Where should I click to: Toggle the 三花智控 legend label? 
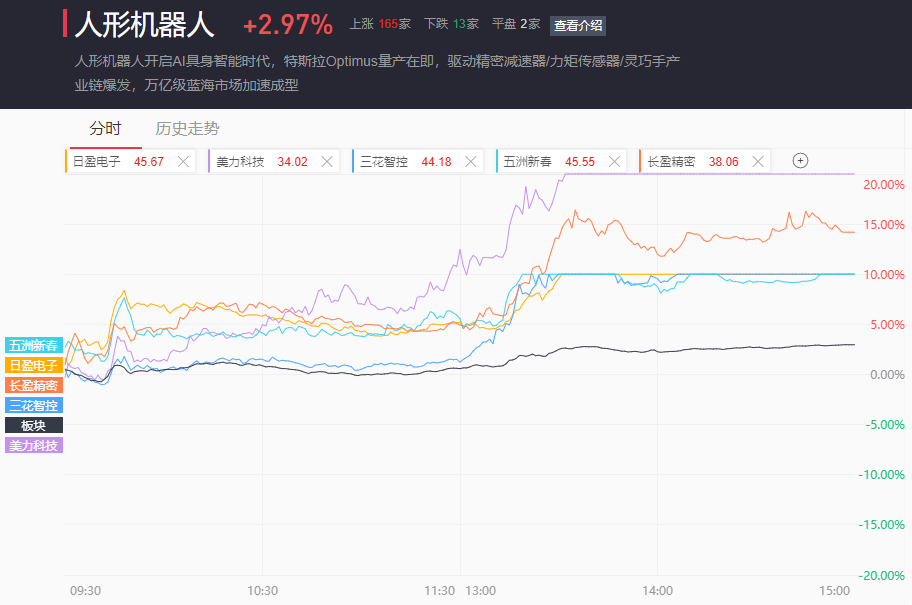coord(34,405)
